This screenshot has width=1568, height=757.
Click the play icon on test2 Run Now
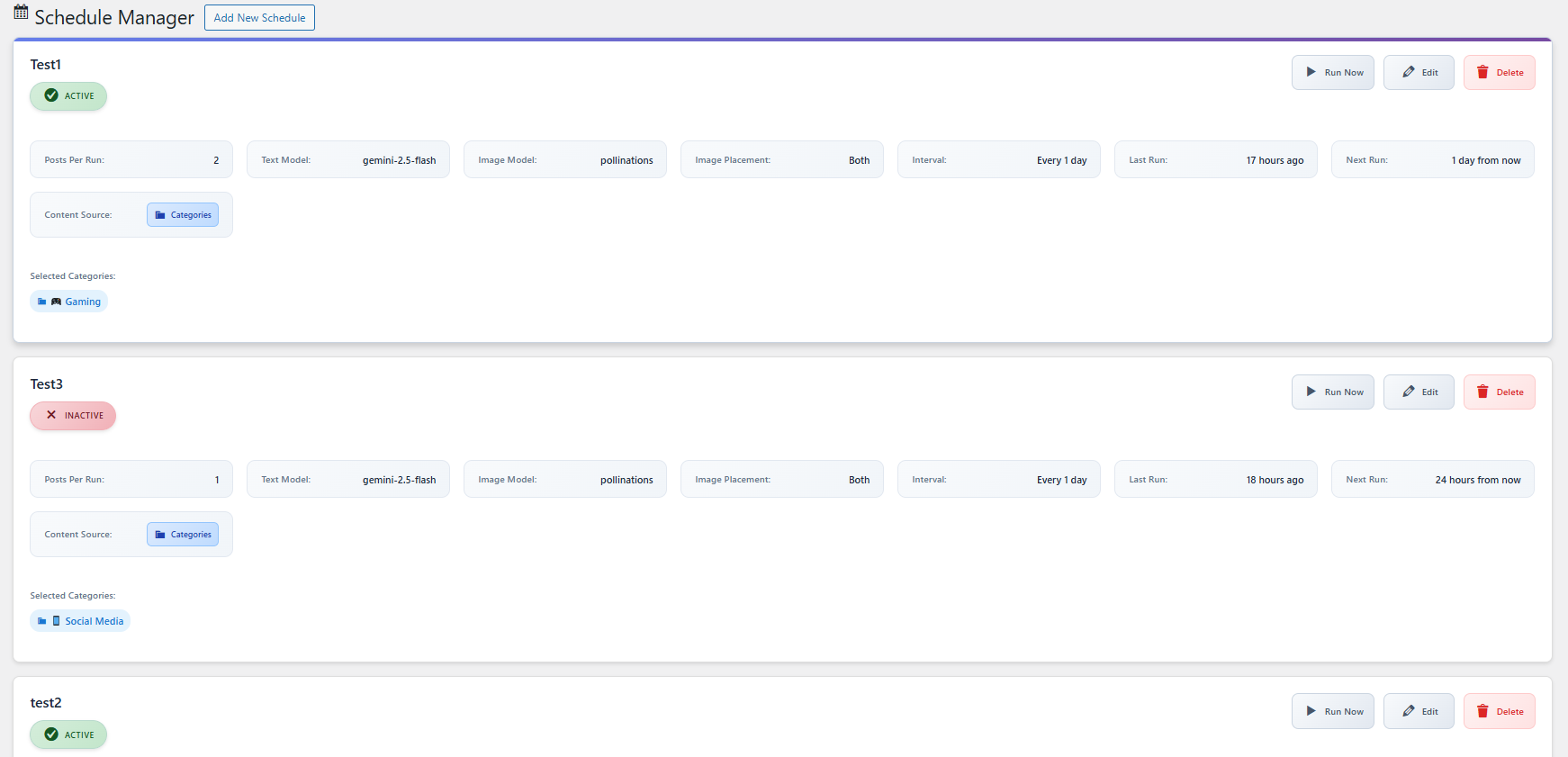pos(1311,711)
